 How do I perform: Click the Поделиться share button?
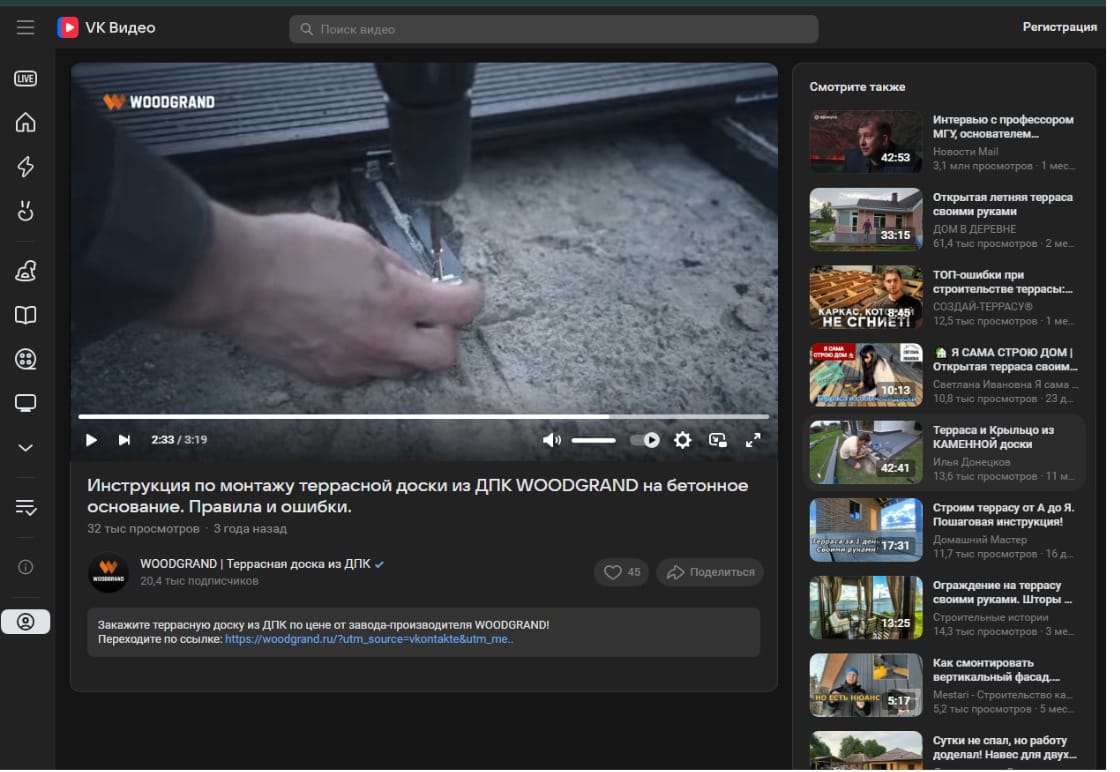(710, 572)
